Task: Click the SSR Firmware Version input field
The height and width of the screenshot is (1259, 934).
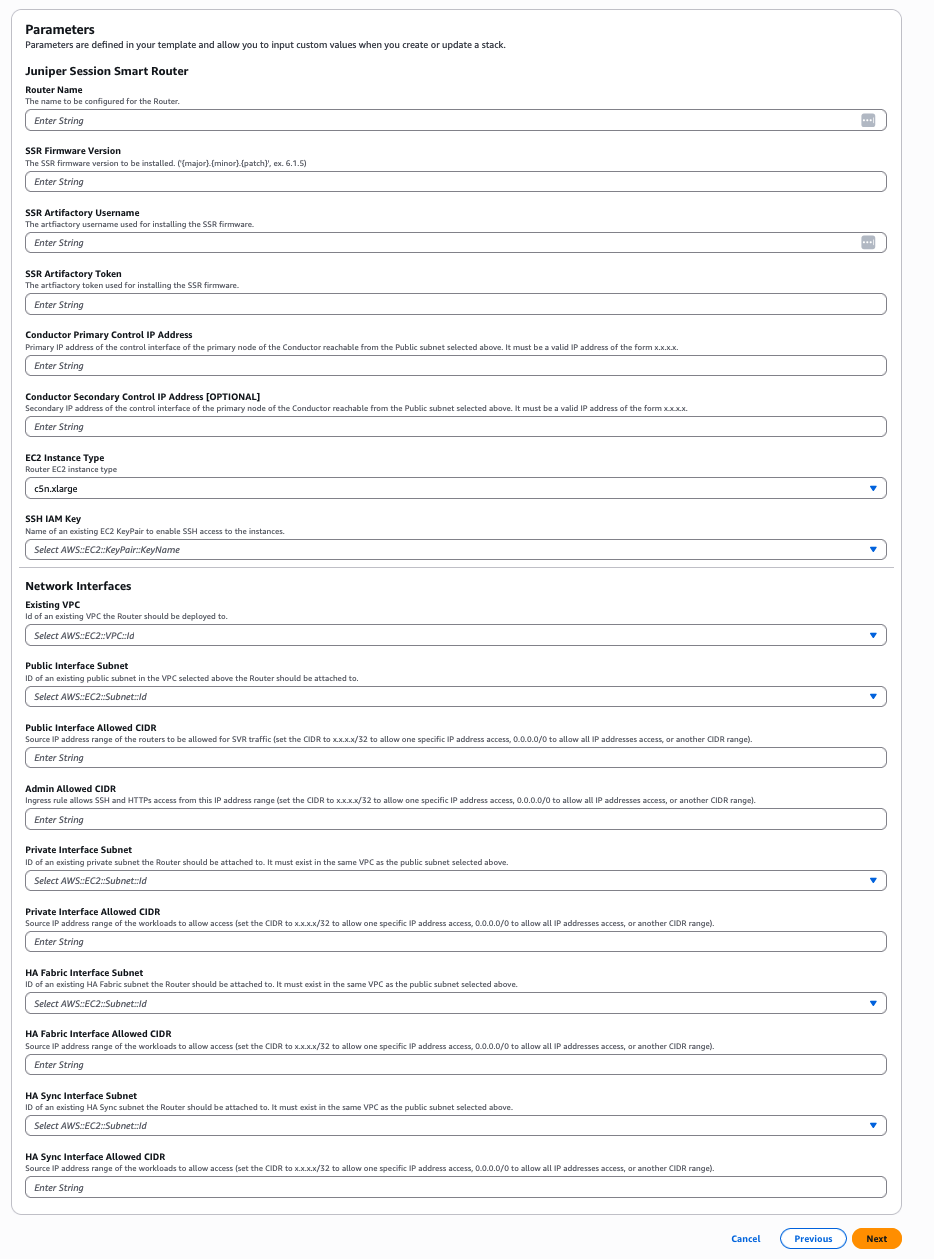Action: 456,181
